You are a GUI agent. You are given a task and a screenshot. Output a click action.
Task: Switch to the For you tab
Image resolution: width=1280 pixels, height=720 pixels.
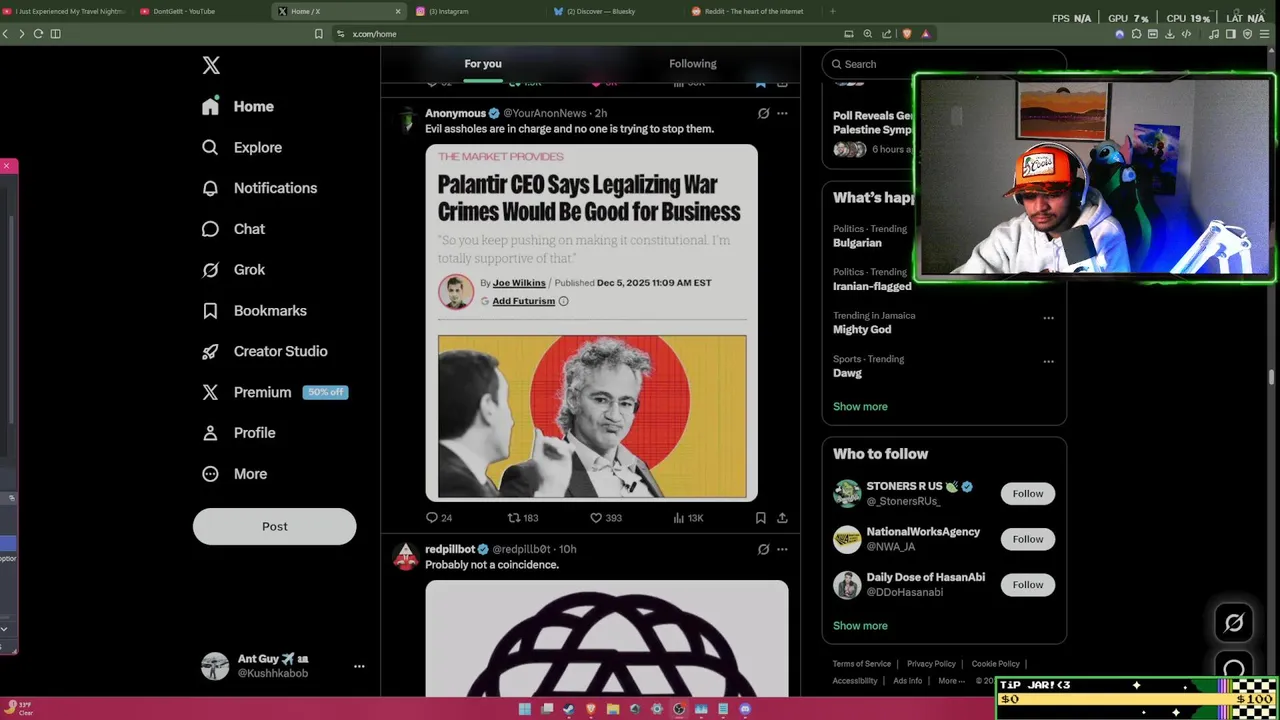tap(483, 64)
